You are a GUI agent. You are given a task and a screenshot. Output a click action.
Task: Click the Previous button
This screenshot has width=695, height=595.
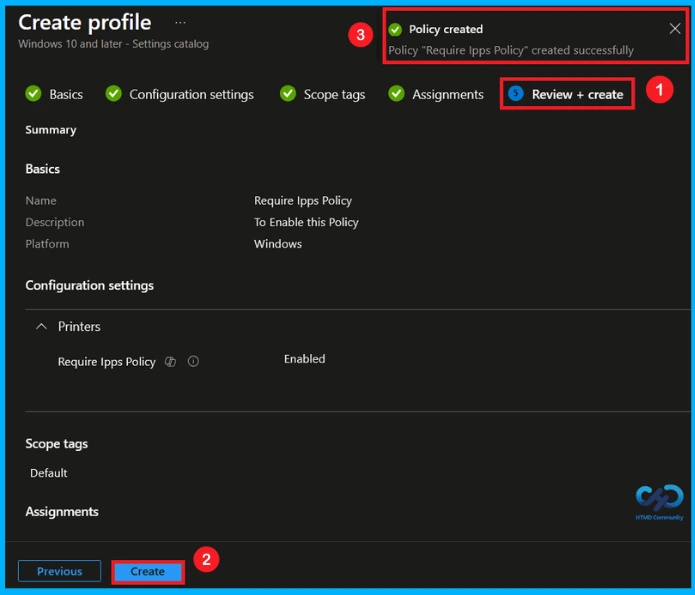tap(59, 571)
